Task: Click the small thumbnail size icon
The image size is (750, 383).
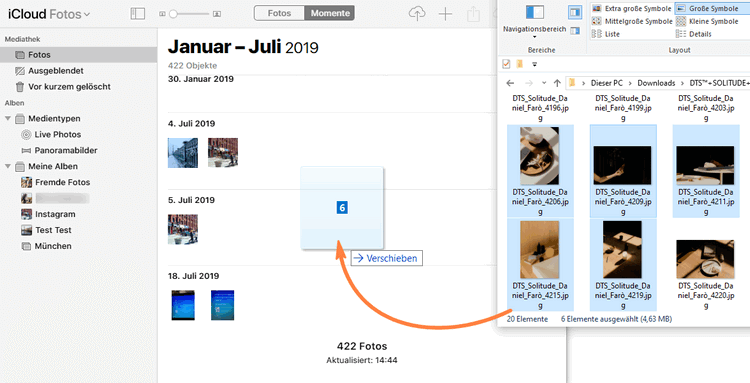Action: click(x=162, y=14)
